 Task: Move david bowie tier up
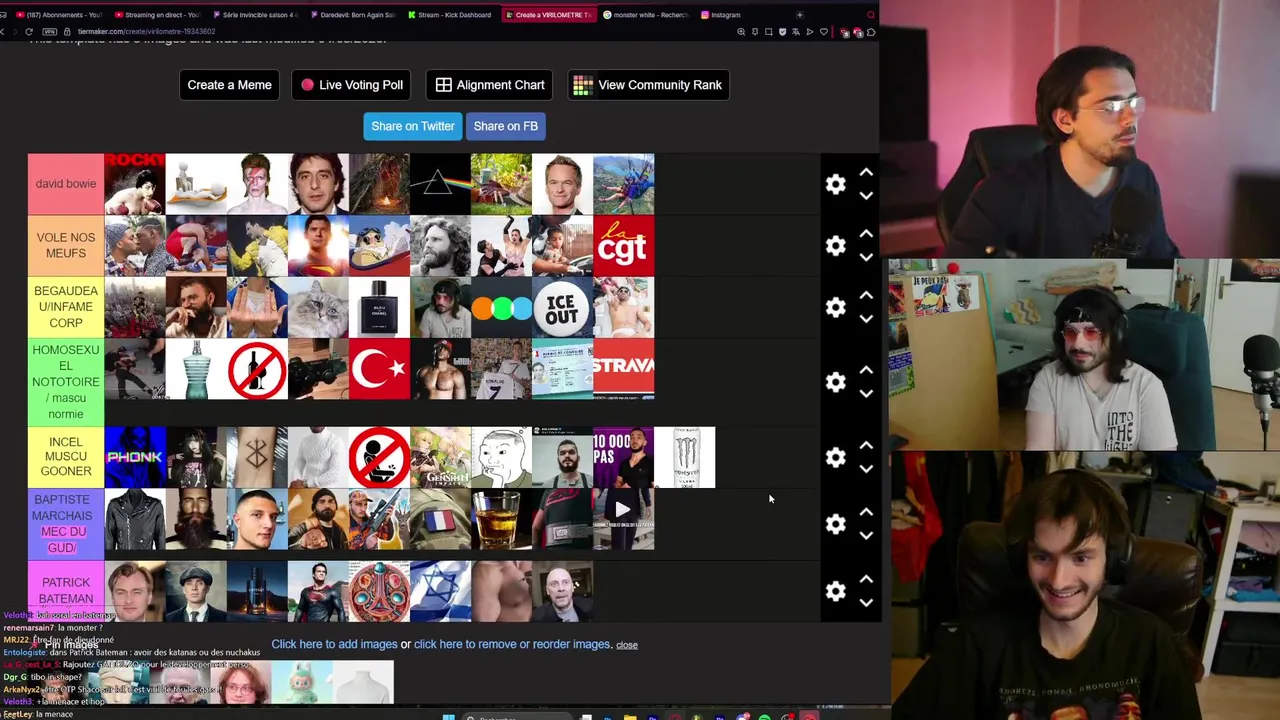pyautogui.click(x=866, y=173)
